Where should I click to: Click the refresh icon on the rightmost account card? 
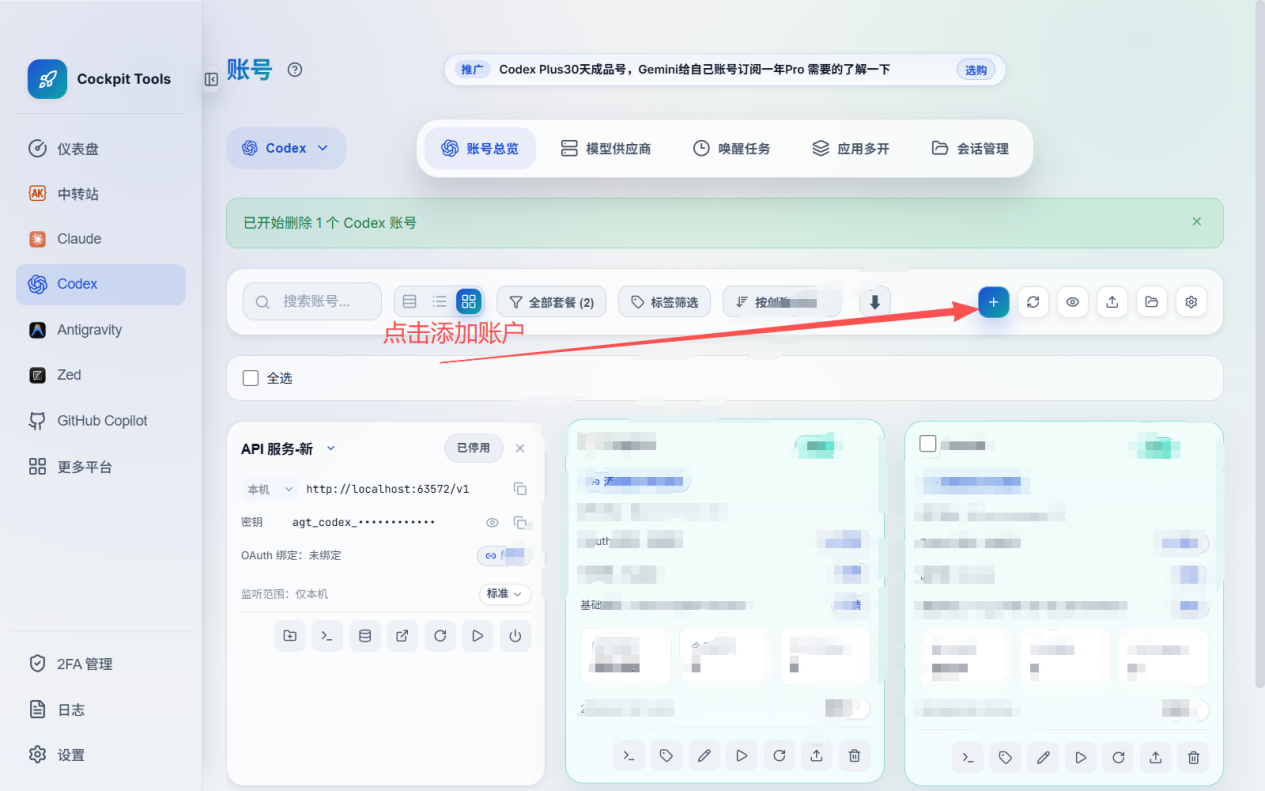point(1118,758)
